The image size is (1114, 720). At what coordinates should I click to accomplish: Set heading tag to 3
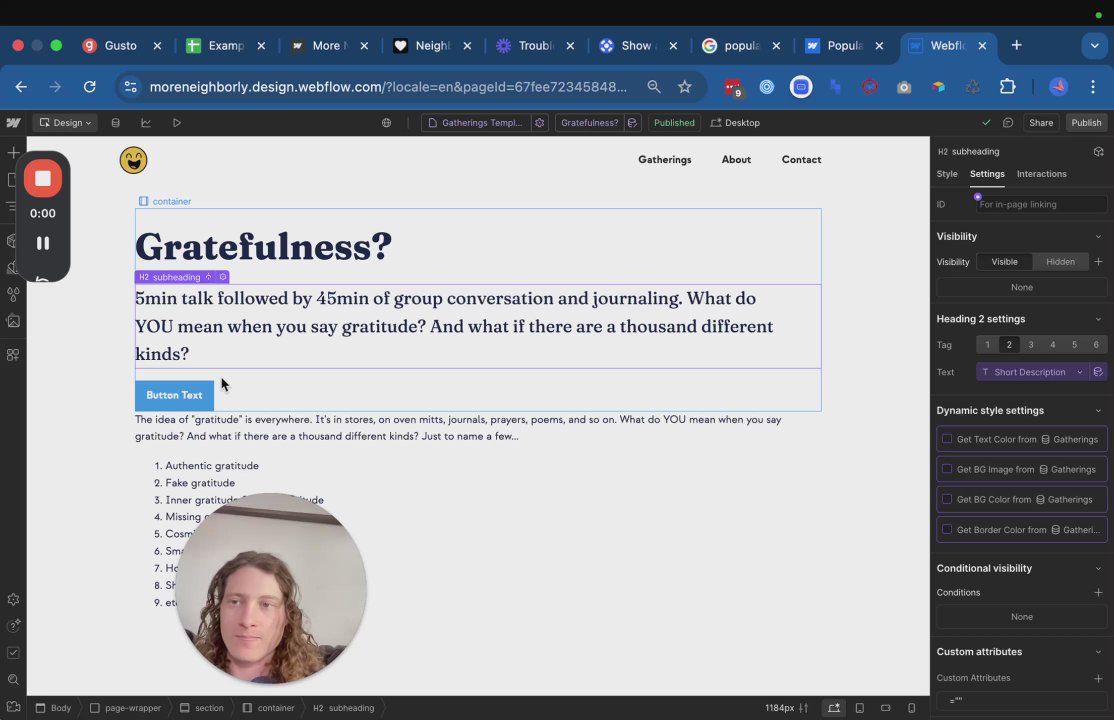tap(1031, 345)
